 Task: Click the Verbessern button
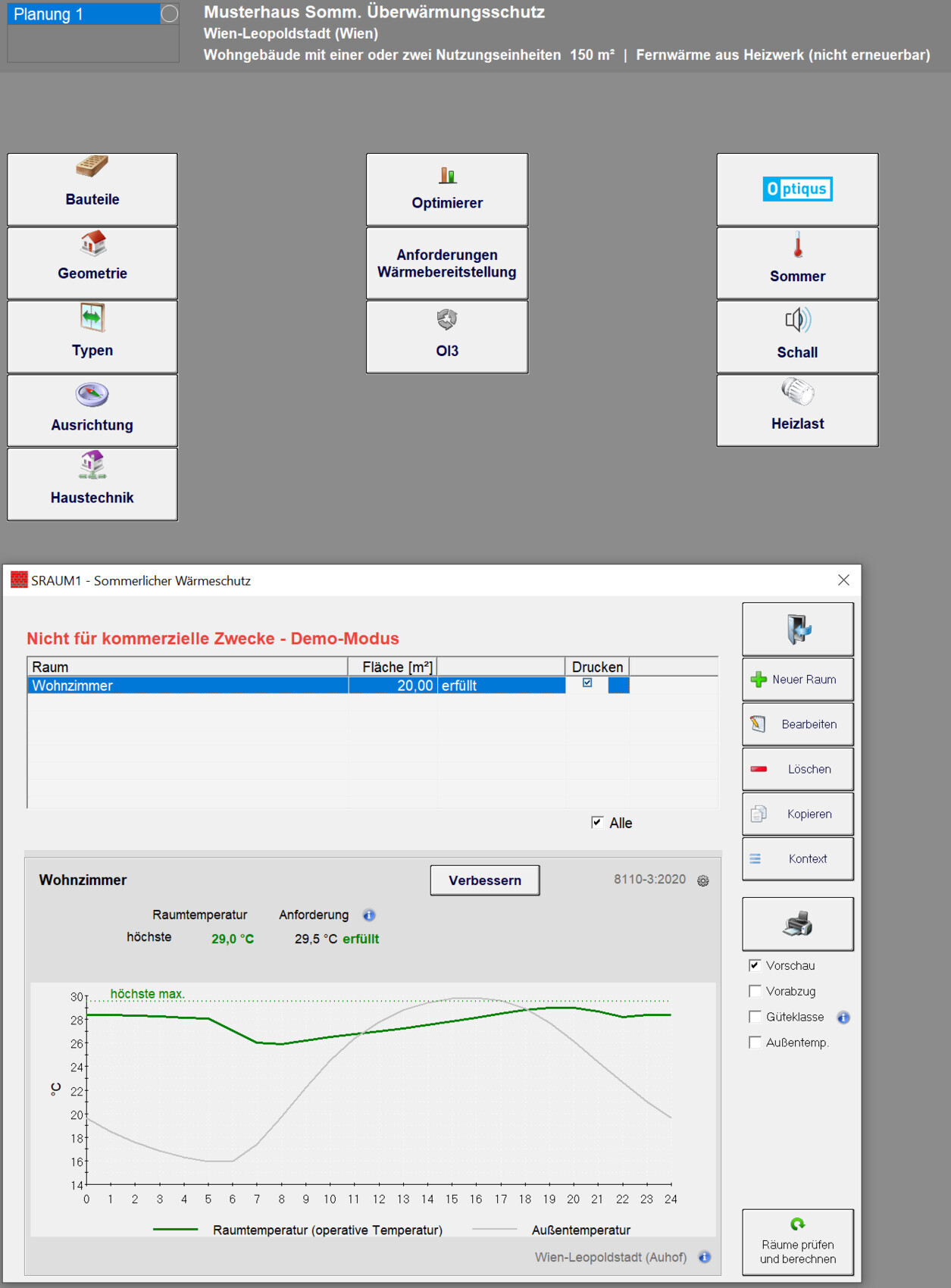[x=485, y=880]
